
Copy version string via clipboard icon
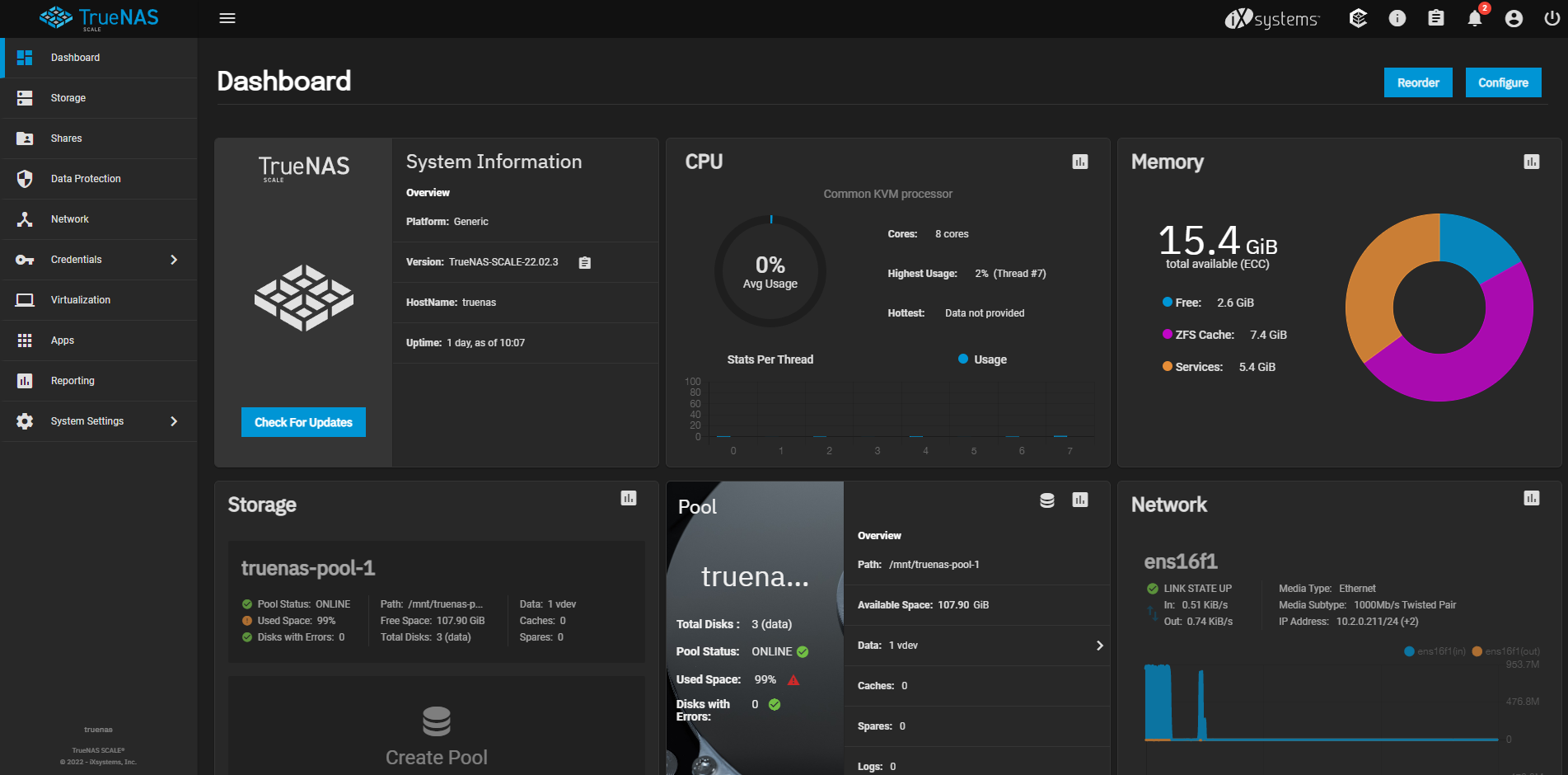(x=585, y=263)
